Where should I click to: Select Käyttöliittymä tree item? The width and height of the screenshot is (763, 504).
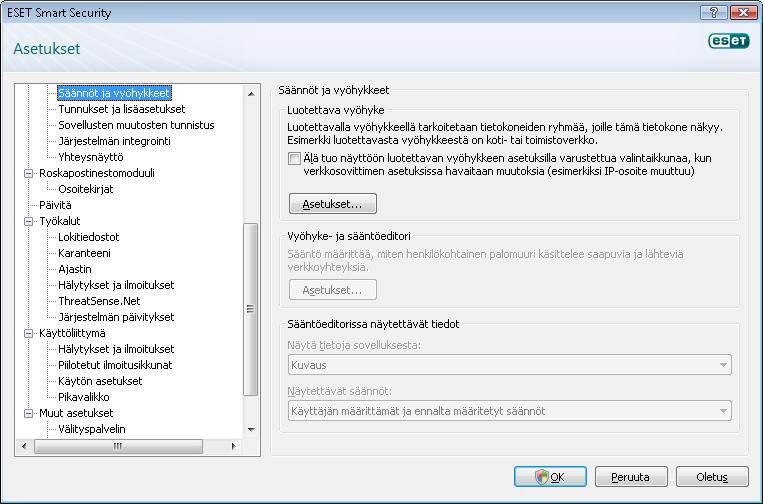tap(72, 333)
